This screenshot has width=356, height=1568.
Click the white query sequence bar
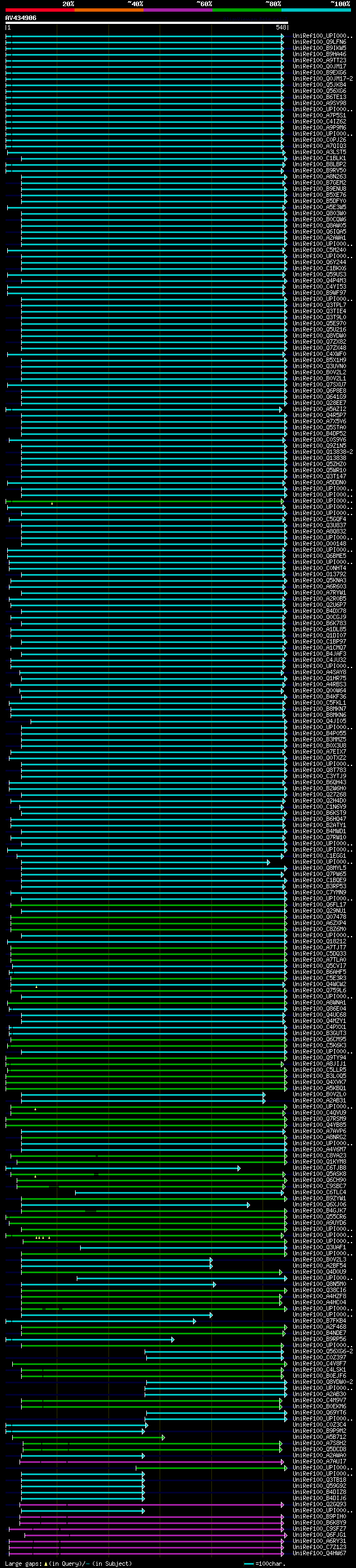(x=147, y=22)
